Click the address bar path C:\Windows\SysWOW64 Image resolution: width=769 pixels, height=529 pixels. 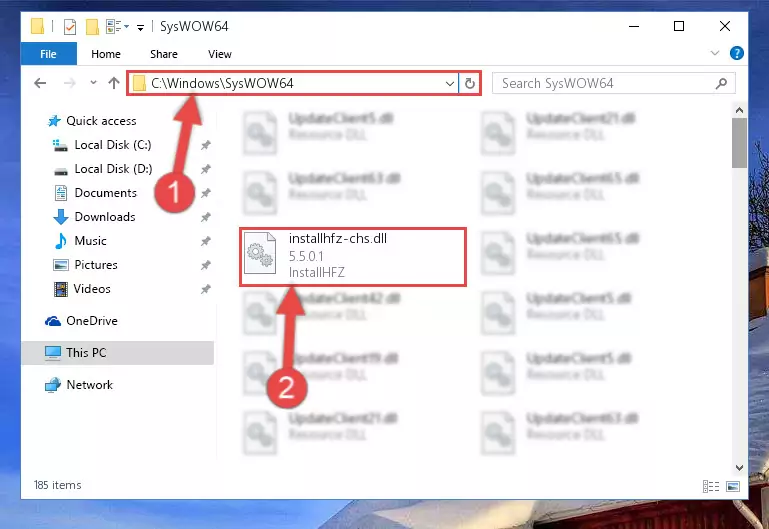[222, 83]
